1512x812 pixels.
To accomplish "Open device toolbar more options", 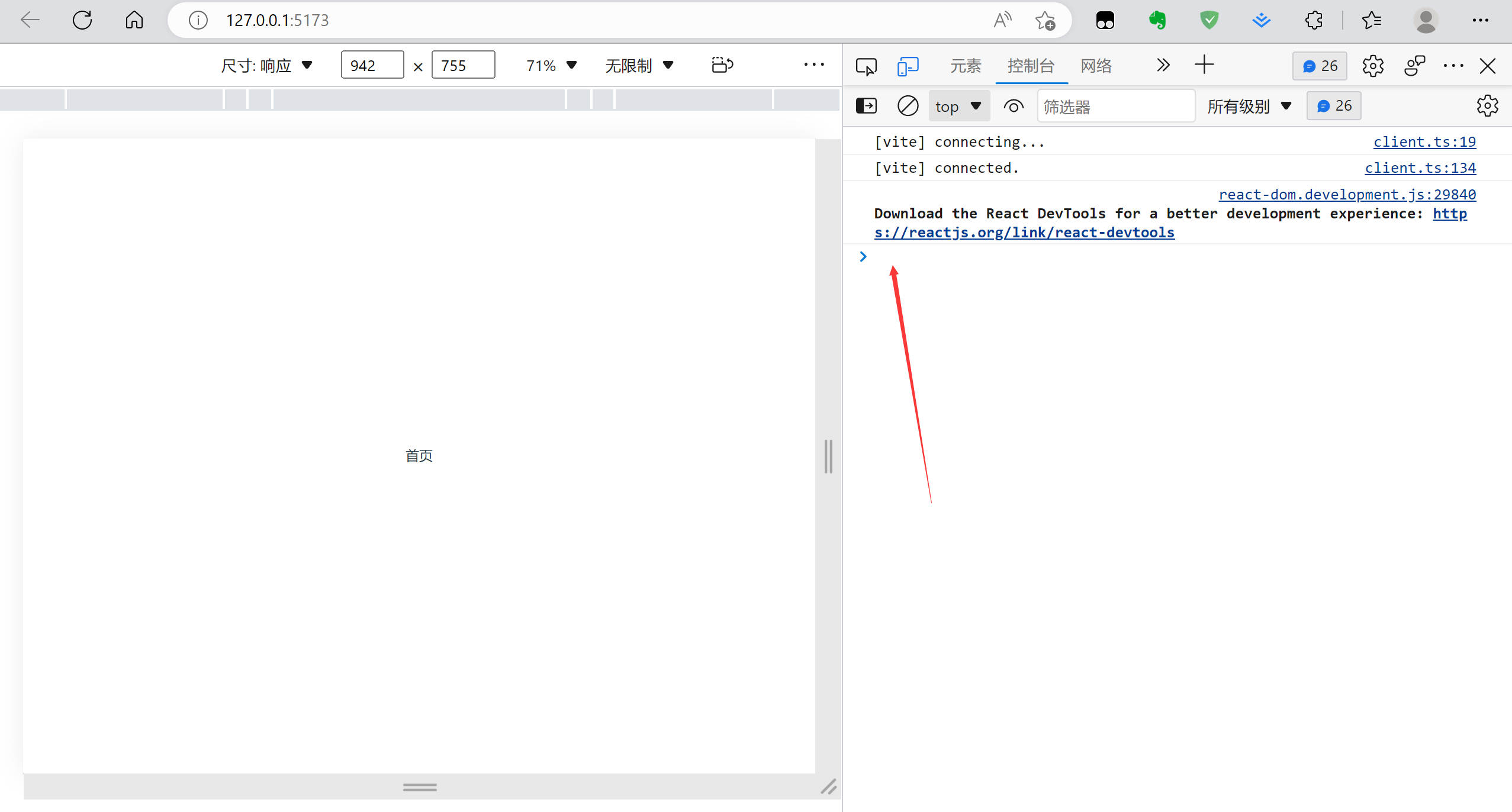I will pos(814,65).
